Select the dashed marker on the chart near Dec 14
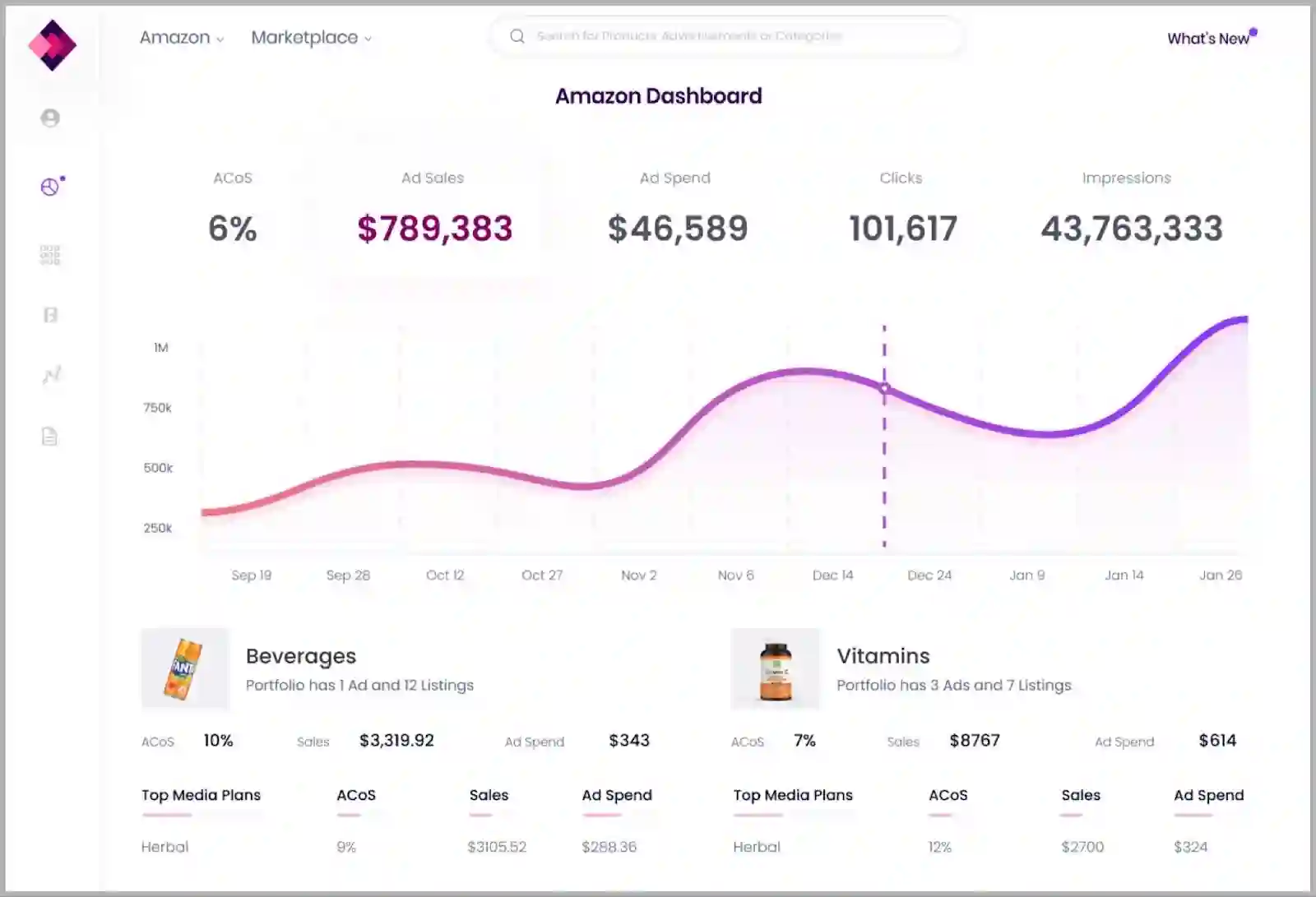This screenshot has height=897, width=1316. coord(884,387)
